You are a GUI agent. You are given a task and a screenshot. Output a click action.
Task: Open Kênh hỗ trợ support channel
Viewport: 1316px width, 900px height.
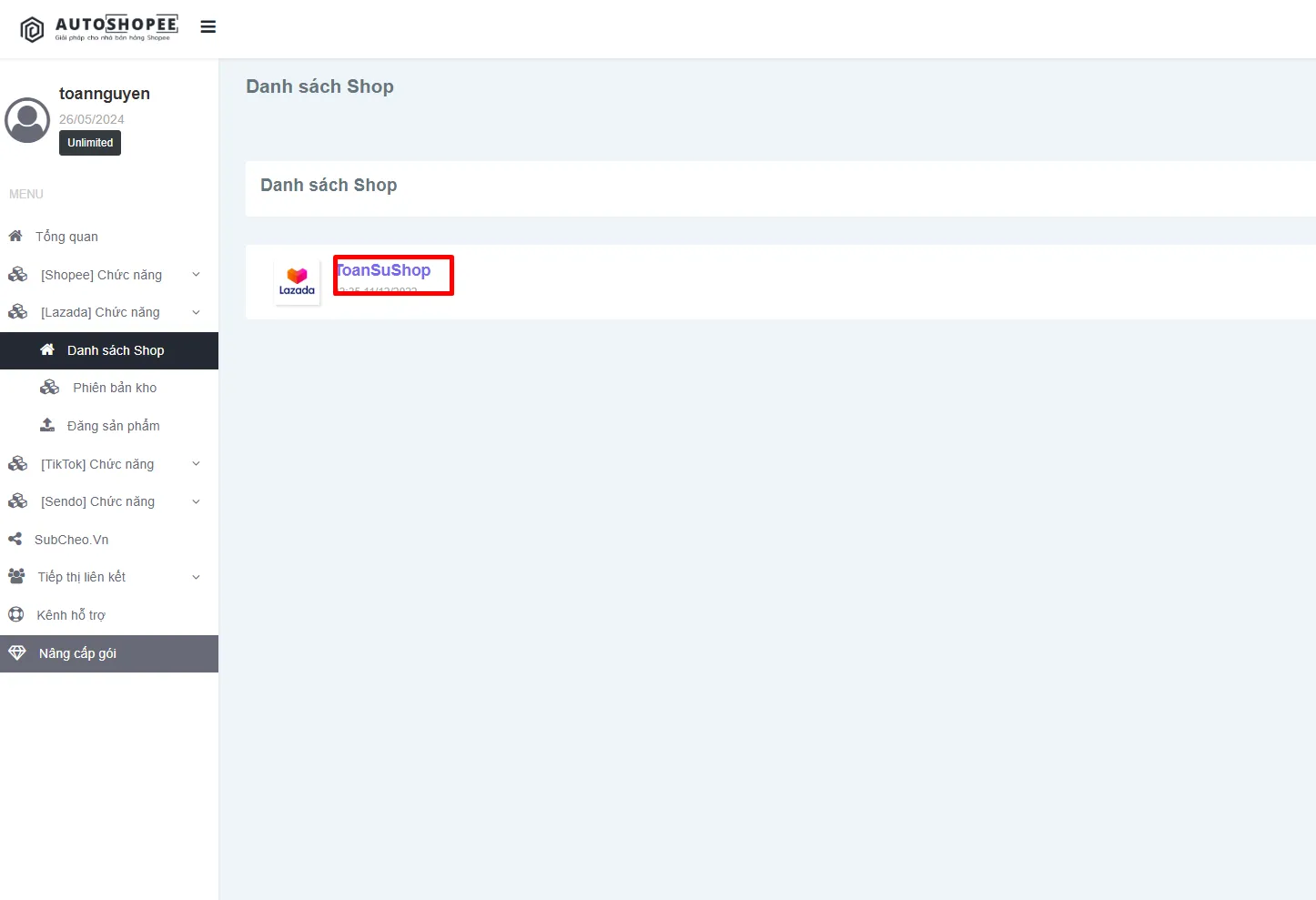pyautogui.click(x=109, y=615)
